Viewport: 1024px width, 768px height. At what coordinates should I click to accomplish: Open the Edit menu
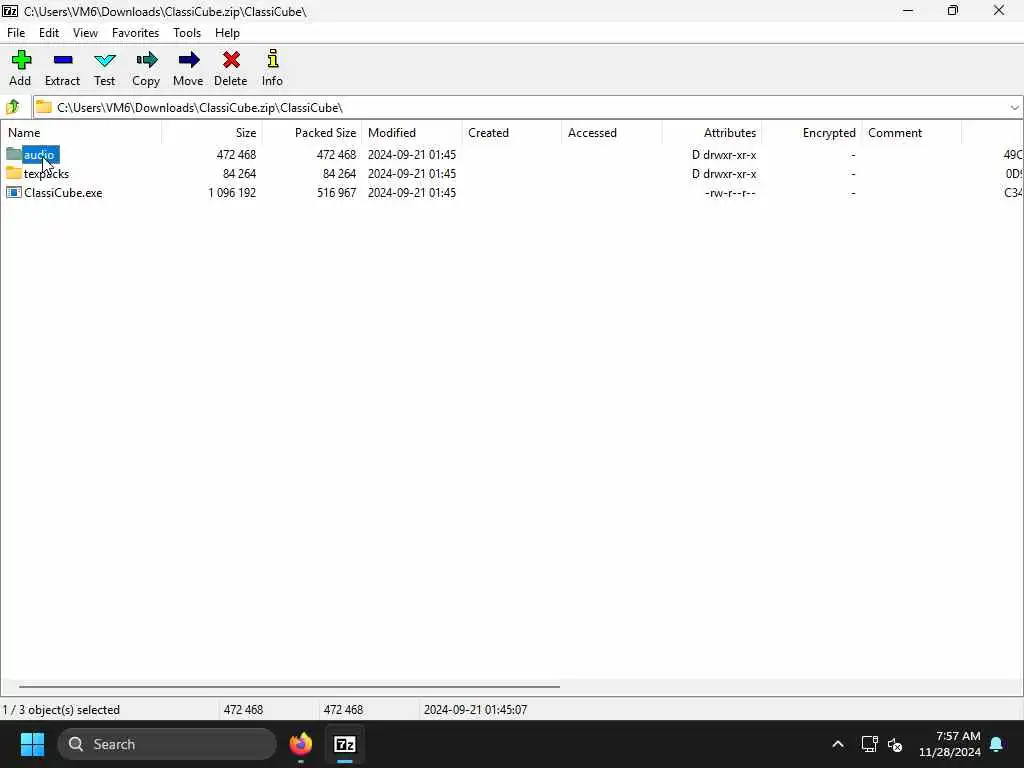tap(48, 33)
